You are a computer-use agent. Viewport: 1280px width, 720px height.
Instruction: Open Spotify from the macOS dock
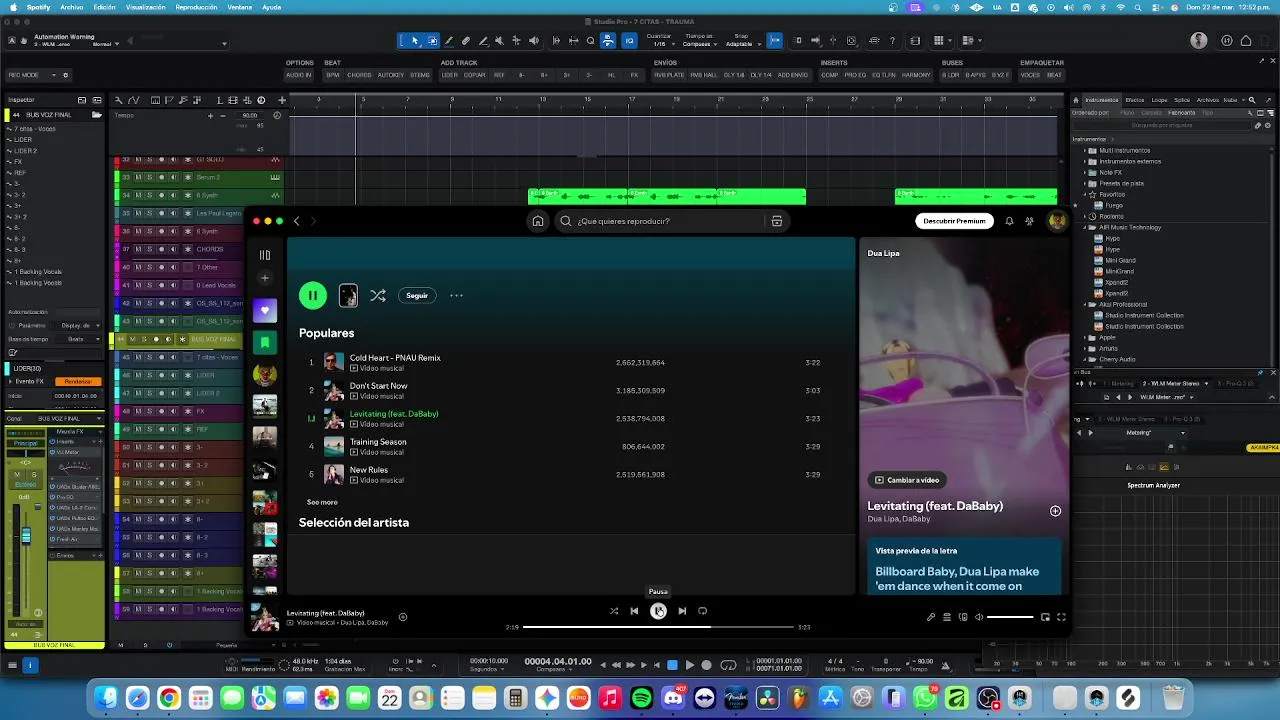click(x=642, y=697)
